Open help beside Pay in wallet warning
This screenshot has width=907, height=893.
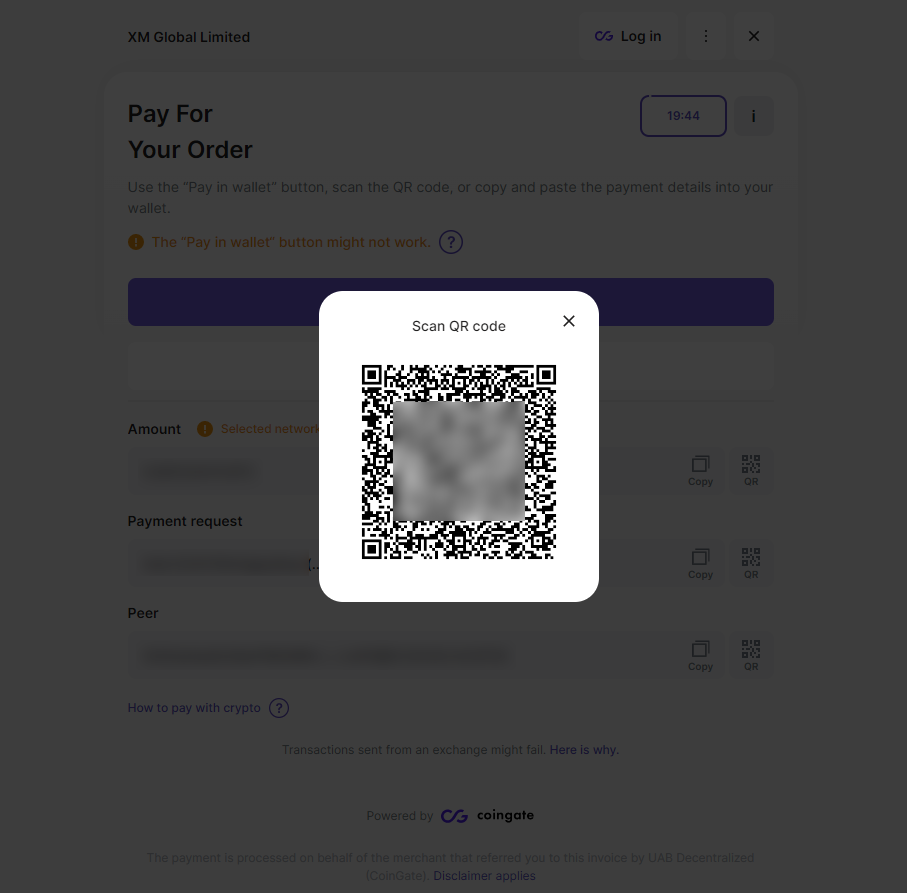pos(451,242)
